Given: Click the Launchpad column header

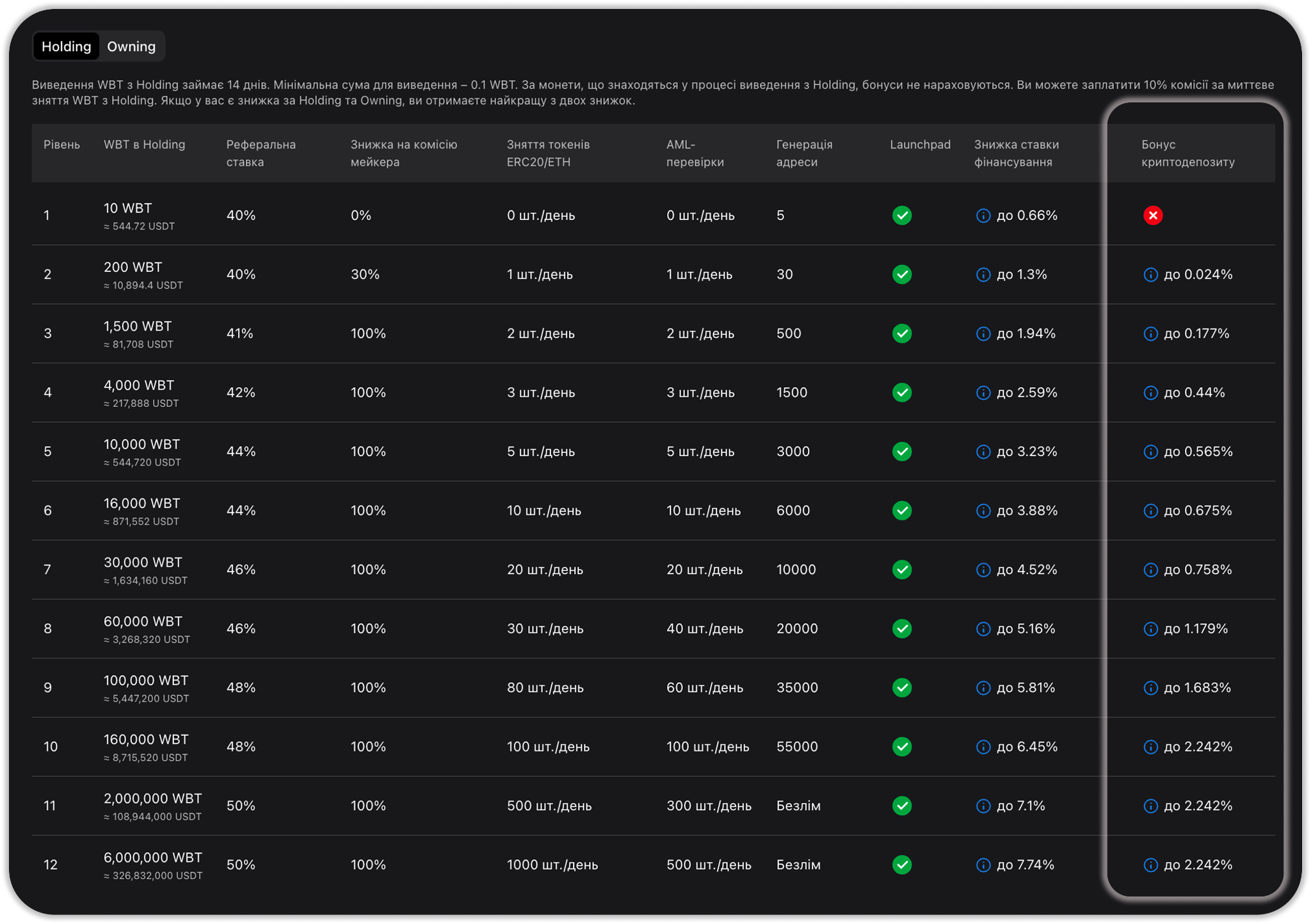Looking at the screenshot, I should click(x=920, y=145).
